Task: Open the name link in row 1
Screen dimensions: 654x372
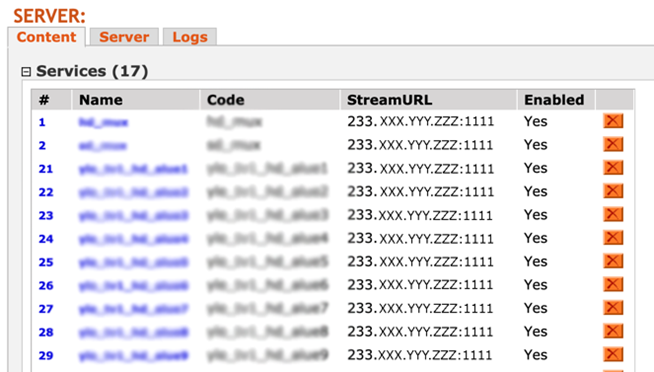Action: [x=103, y=122]
